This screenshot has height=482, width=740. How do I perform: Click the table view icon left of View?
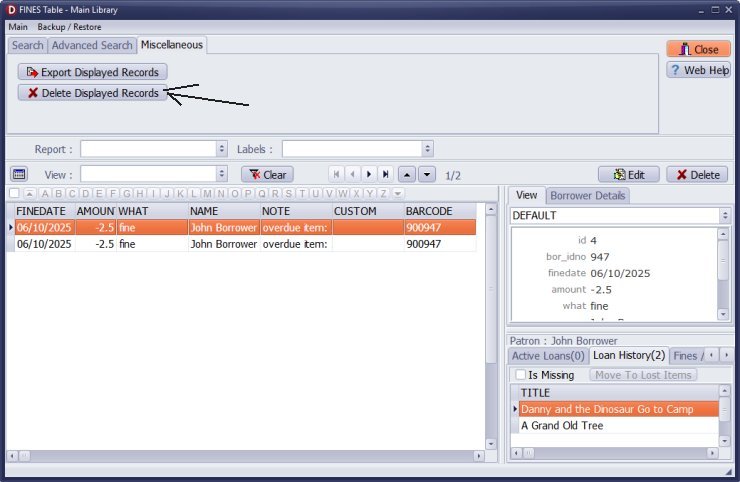(x=18, y=174)
